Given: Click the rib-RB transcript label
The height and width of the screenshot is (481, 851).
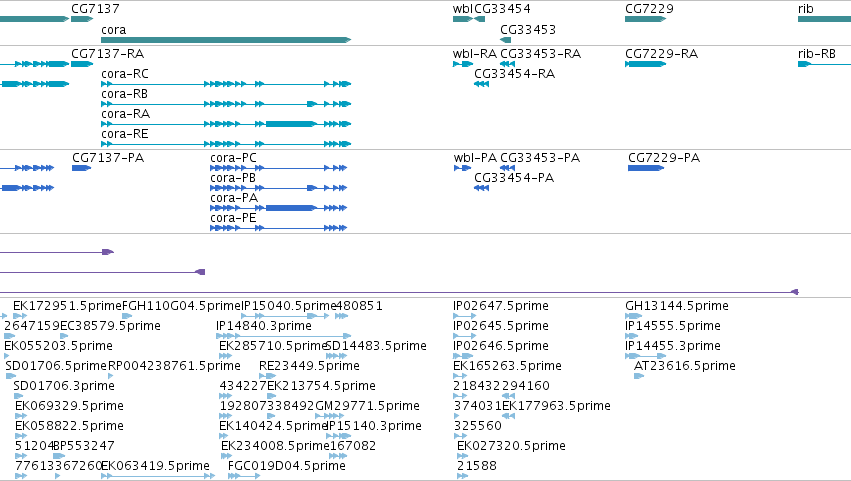Looking at the screenshot, I should 817,54.
